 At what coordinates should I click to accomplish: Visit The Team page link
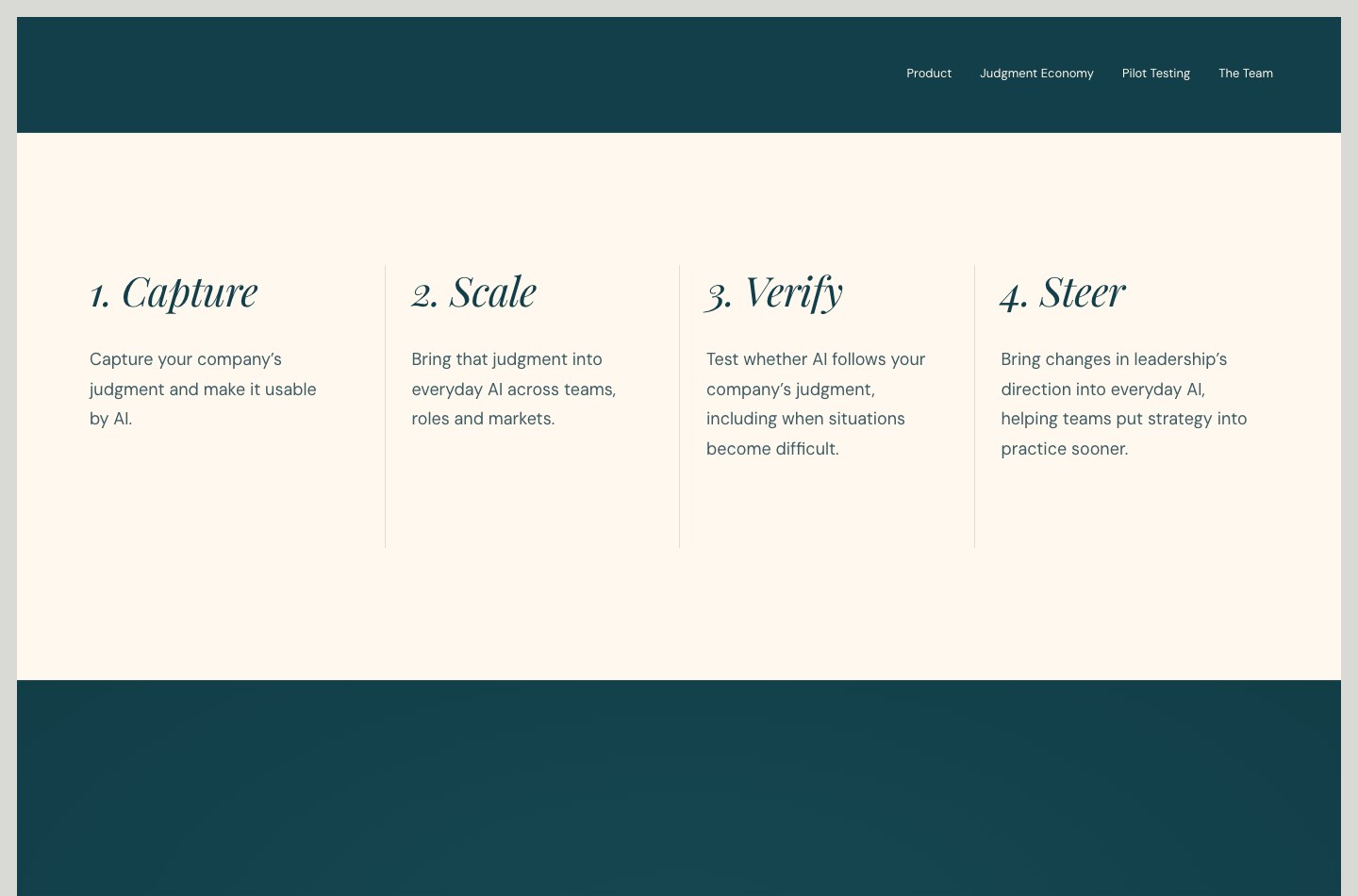tap(1246, 73)
